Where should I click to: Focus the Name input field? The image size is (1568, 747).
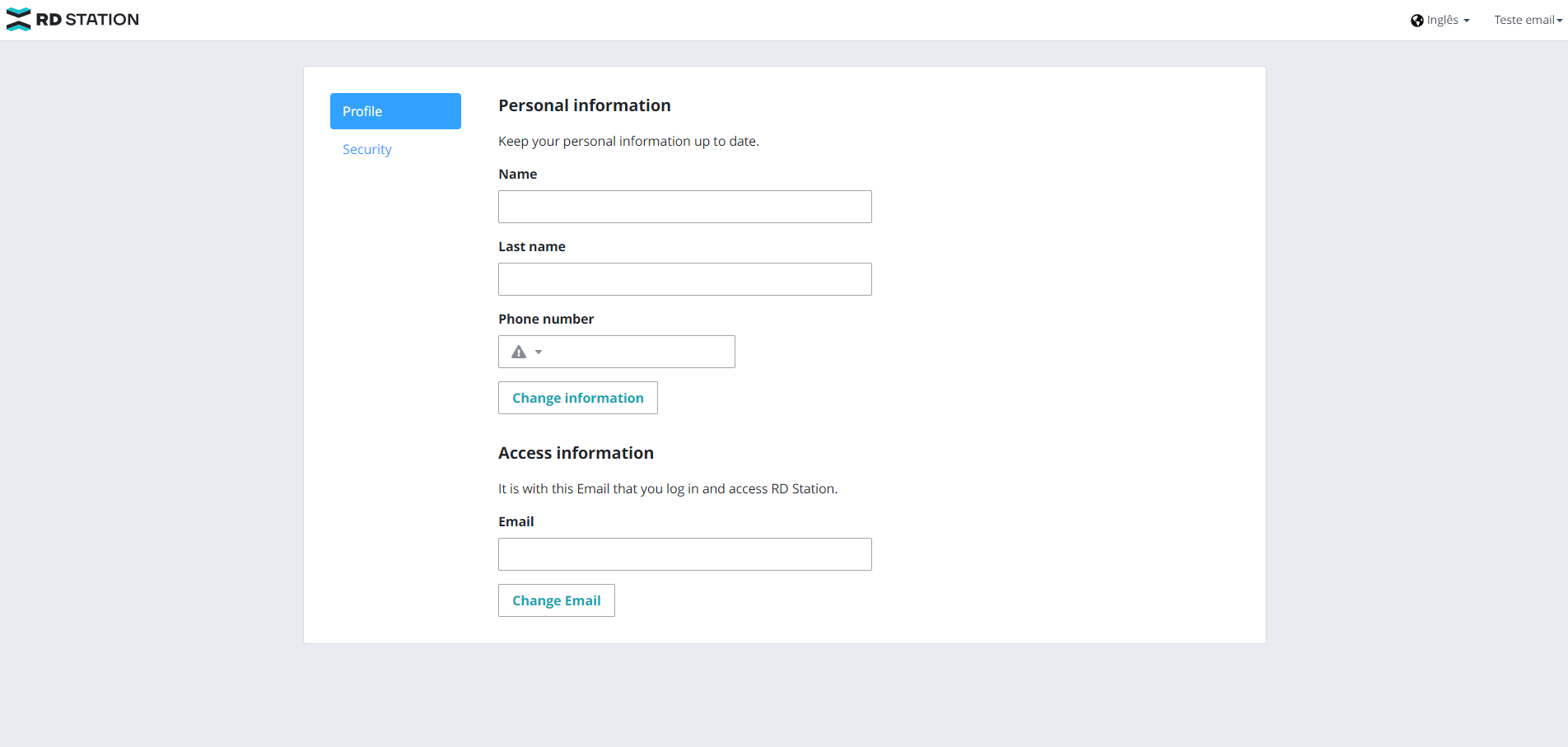coord(684,206)
